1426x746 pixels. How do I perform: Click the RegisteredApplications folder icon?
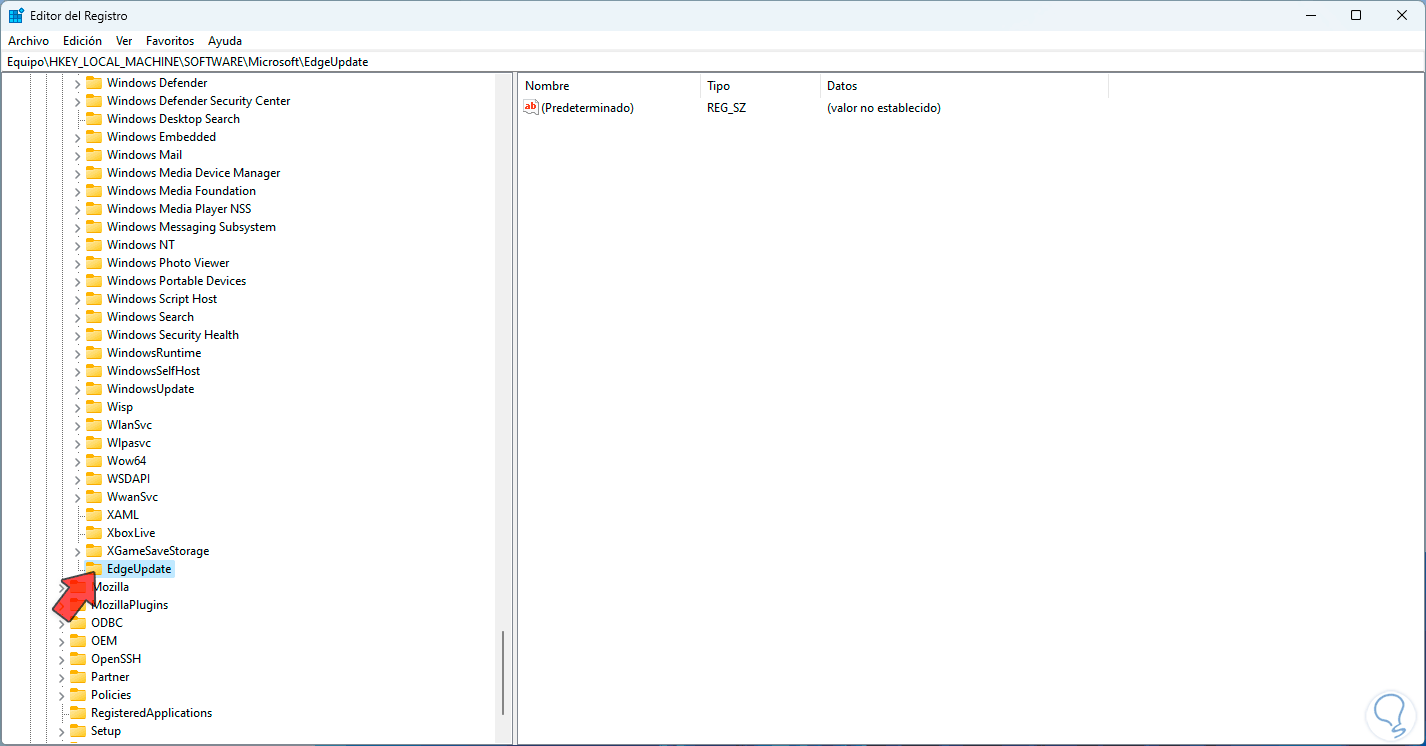click(x=78, y=713)
